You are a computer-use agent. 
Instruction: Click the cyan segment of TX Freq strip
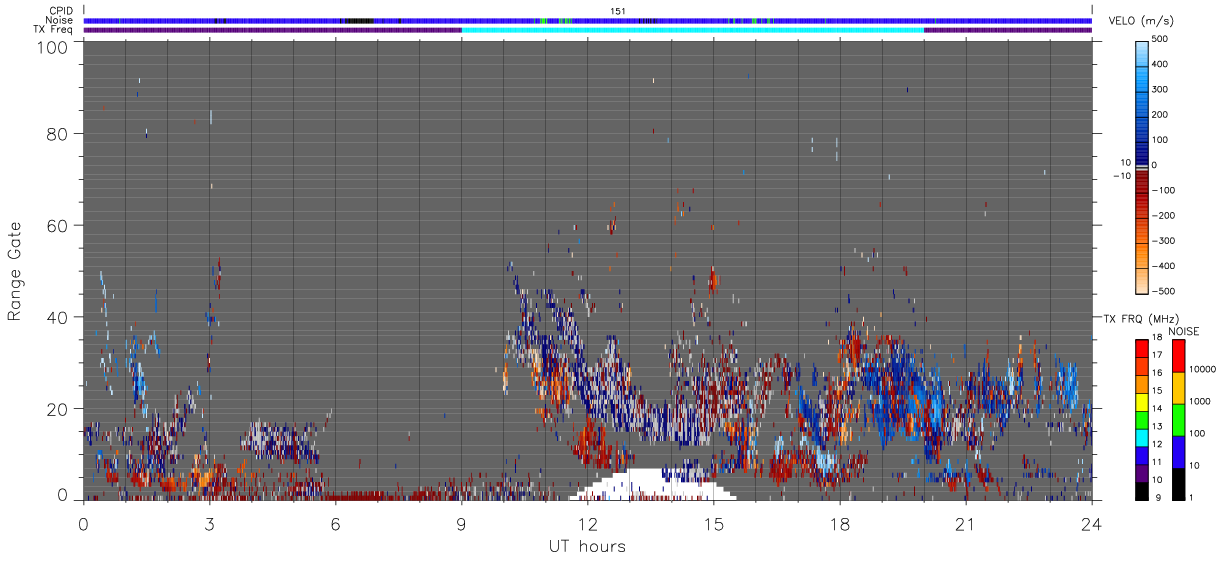[x=692, y=30]
